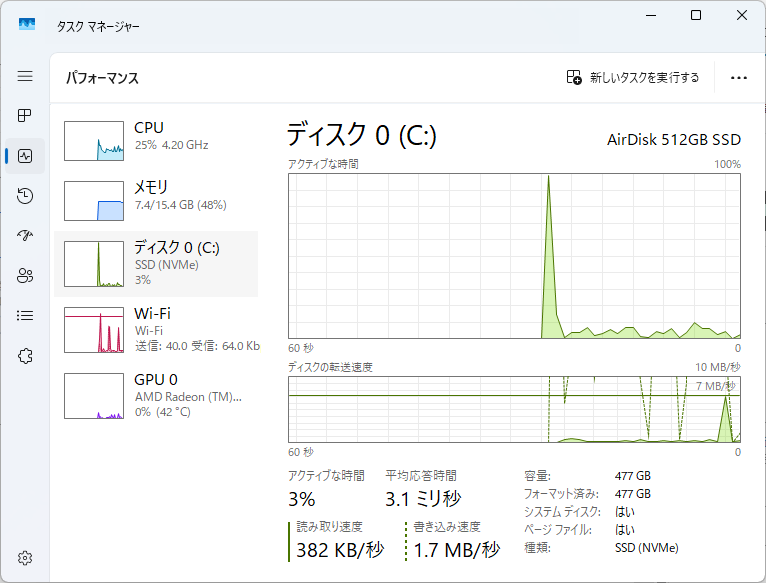Maximize the Task Manager window
The height and width of the screenshot is (583, 766).
696,15
